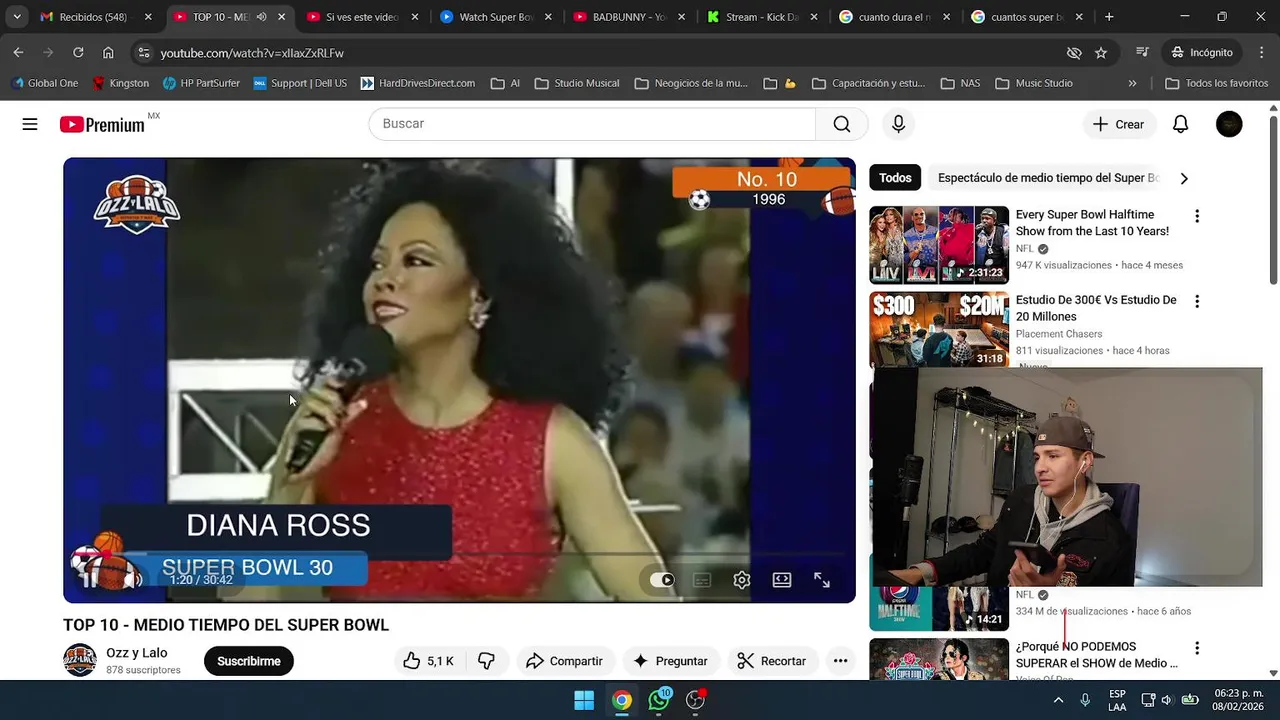Expand hidden bookmarks chevron
Viewport: 1280px width, 720px height.
(1132, 83)
